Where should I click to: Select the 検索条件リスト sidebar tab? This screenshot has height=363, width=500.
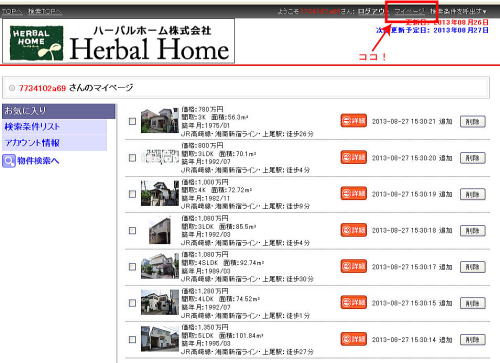tap(55, 127)
